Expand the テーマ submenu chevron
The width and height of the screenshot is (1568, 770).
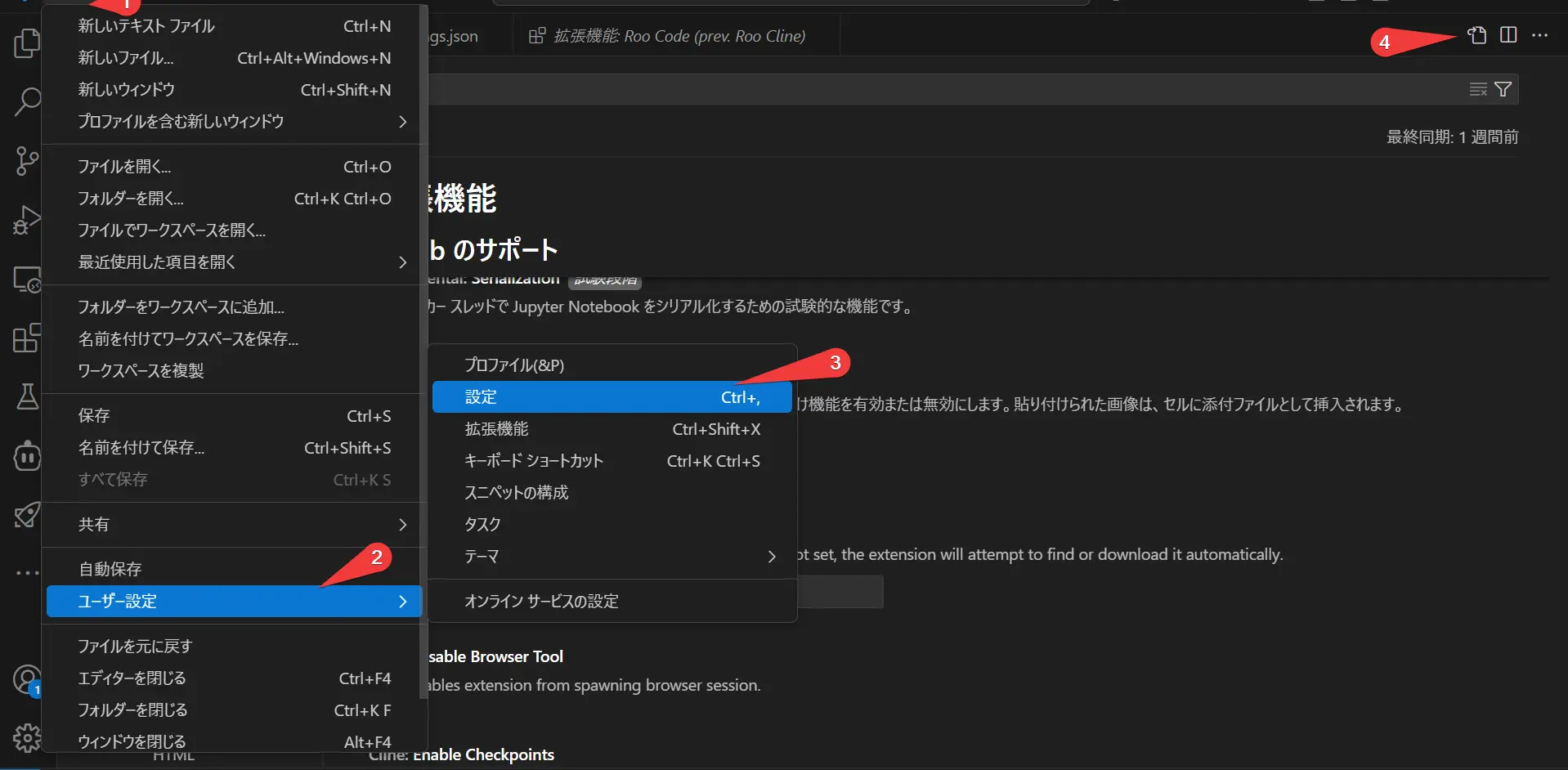coord(770,557)
